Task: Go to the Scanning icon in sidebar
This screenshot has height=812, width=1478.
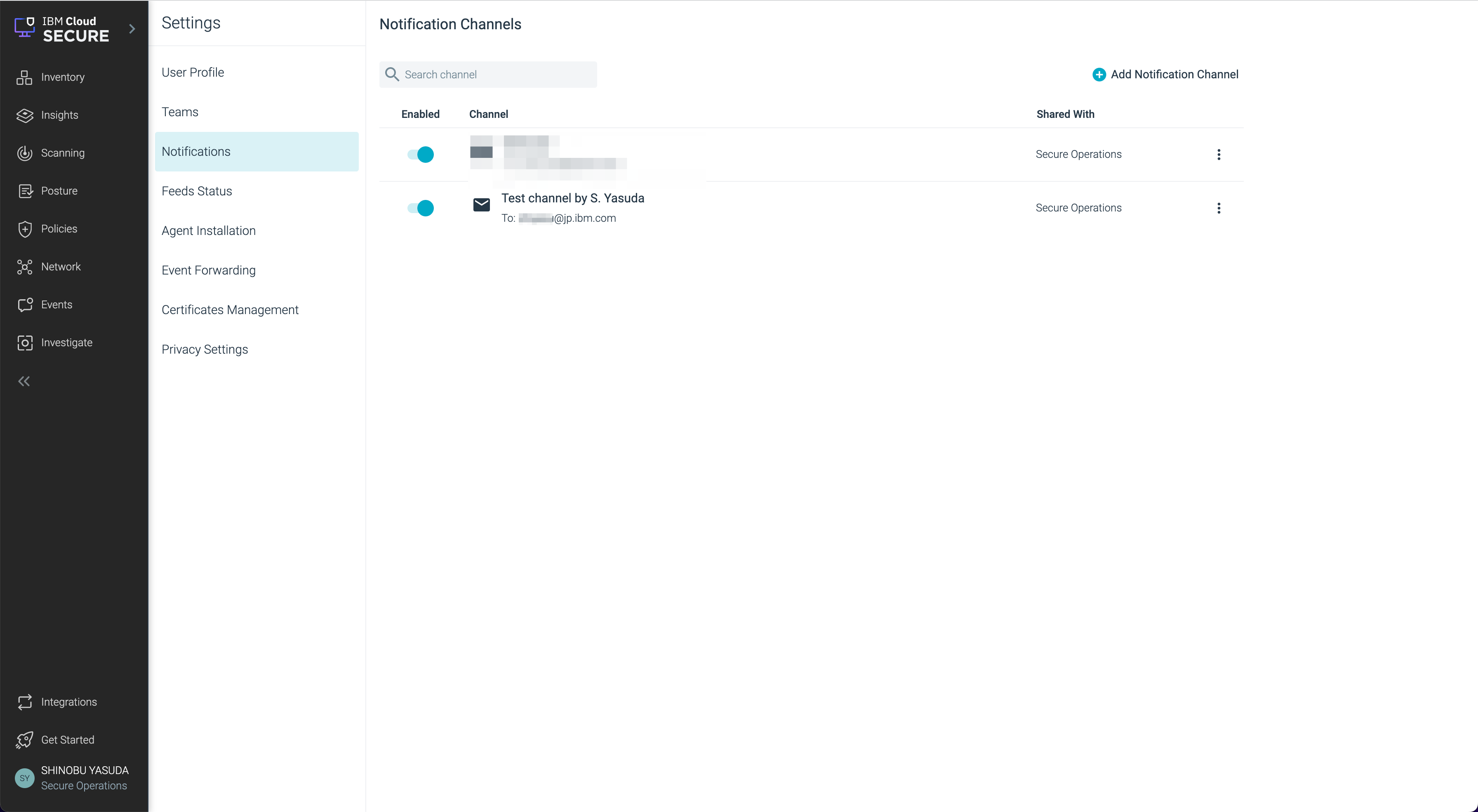Action: (x=24, y=153)
